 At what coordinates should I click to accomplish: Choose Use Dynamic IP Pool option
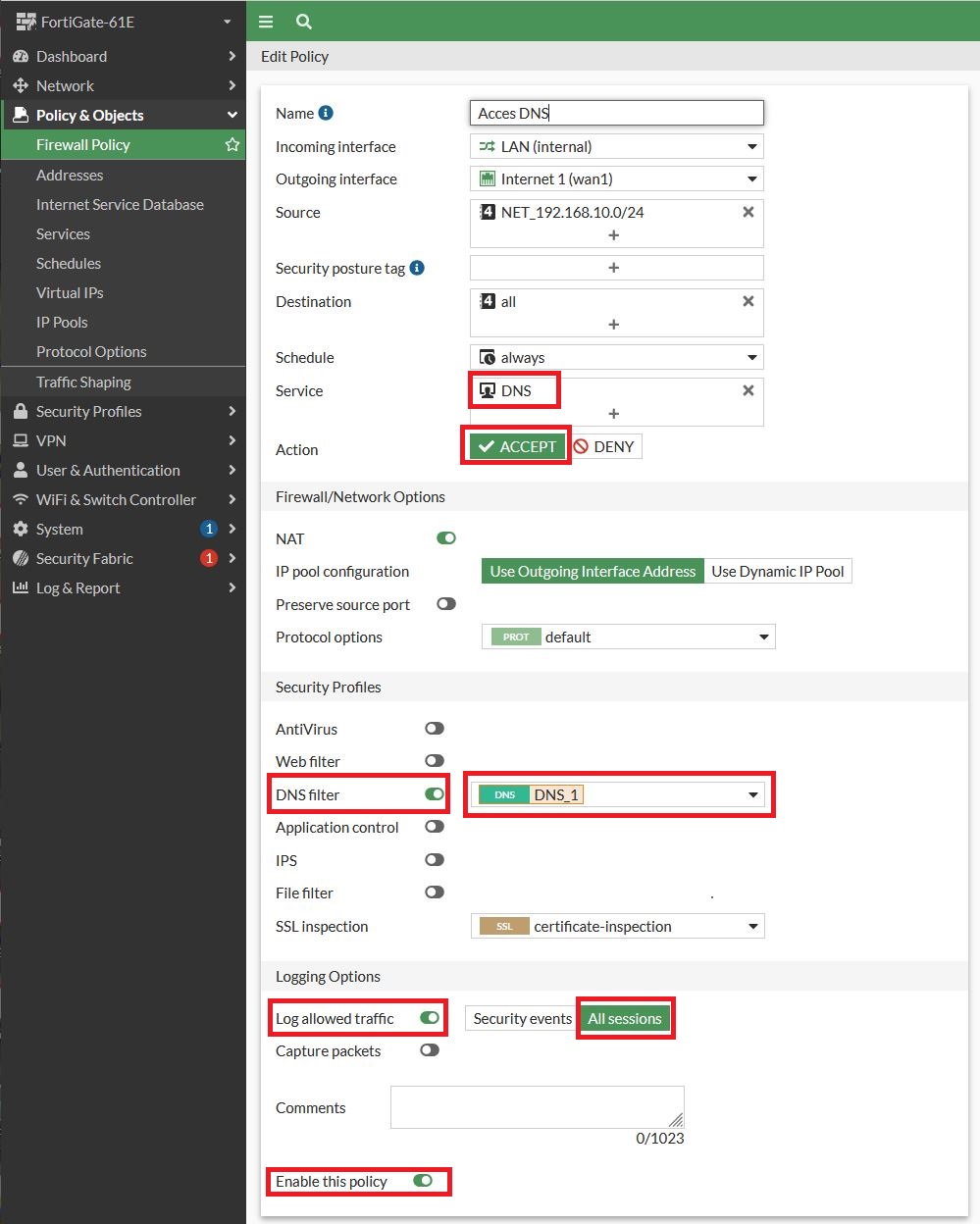[778, 571]
